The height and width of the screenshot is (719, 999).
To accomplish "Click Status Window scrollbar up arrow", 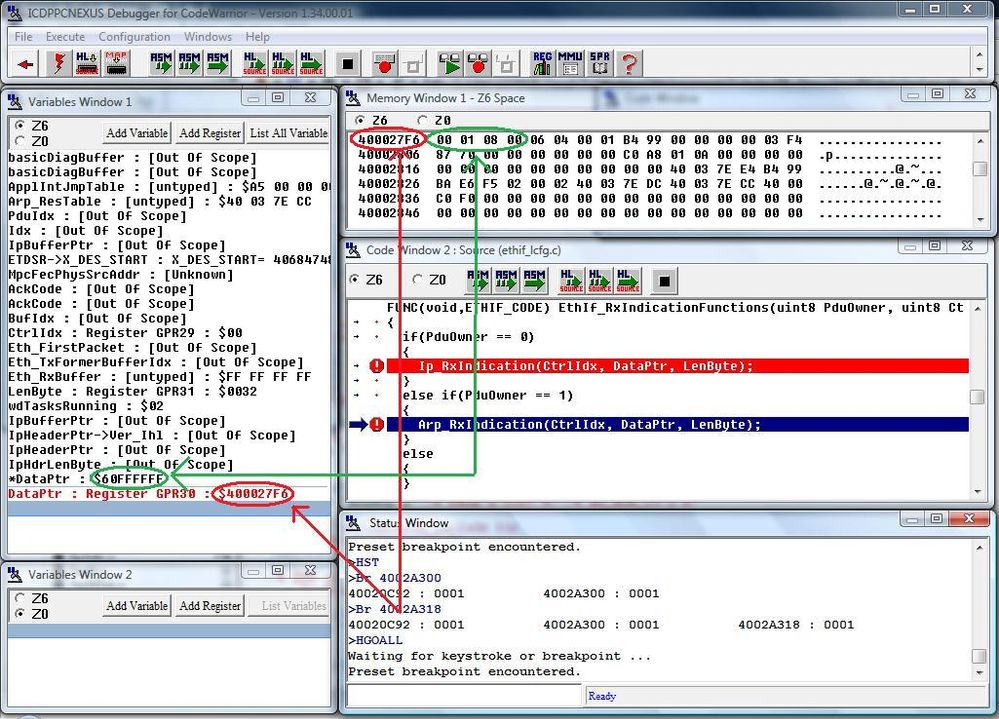I will 979,548.
